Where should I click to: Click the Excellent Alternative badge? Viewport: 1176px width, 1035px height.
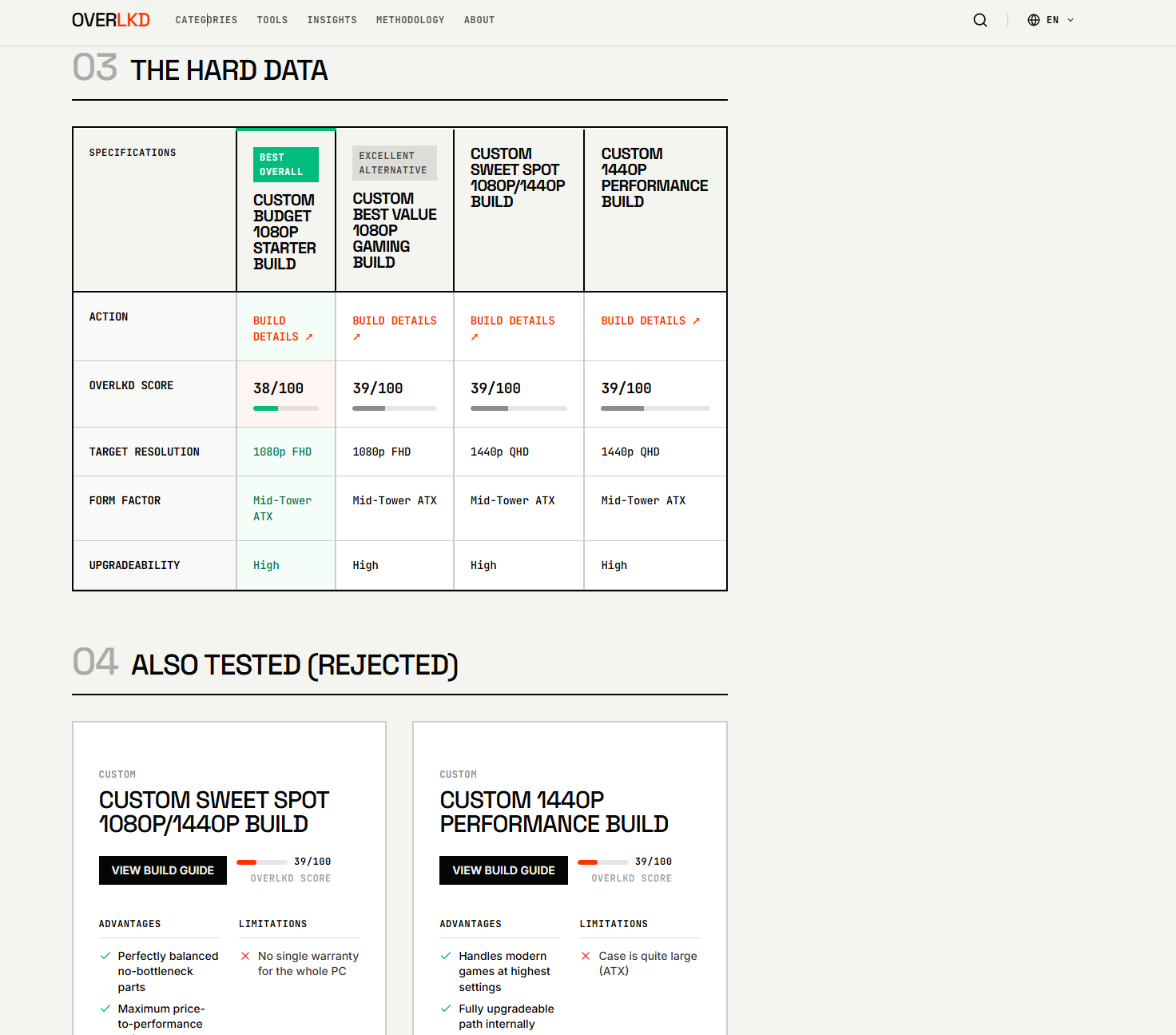click(395, 163)
